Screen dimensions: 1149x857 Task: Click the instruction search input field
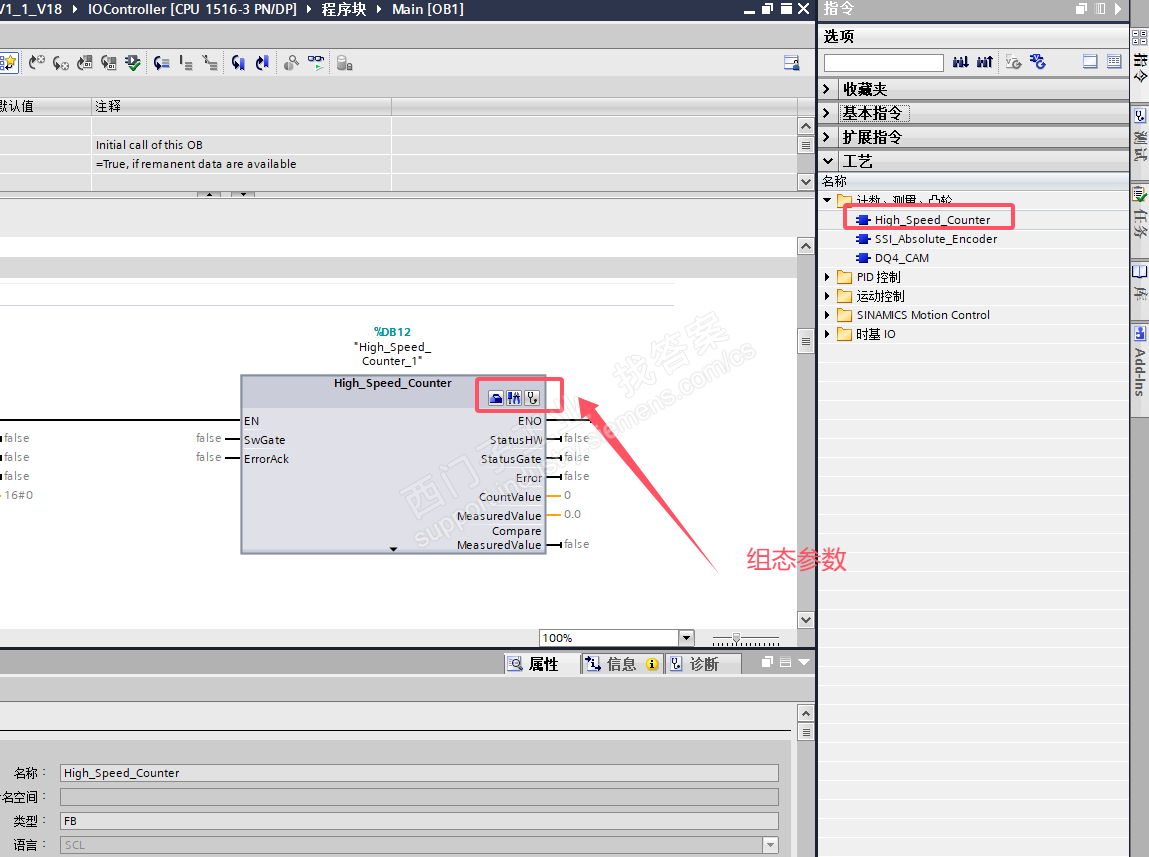884,62
